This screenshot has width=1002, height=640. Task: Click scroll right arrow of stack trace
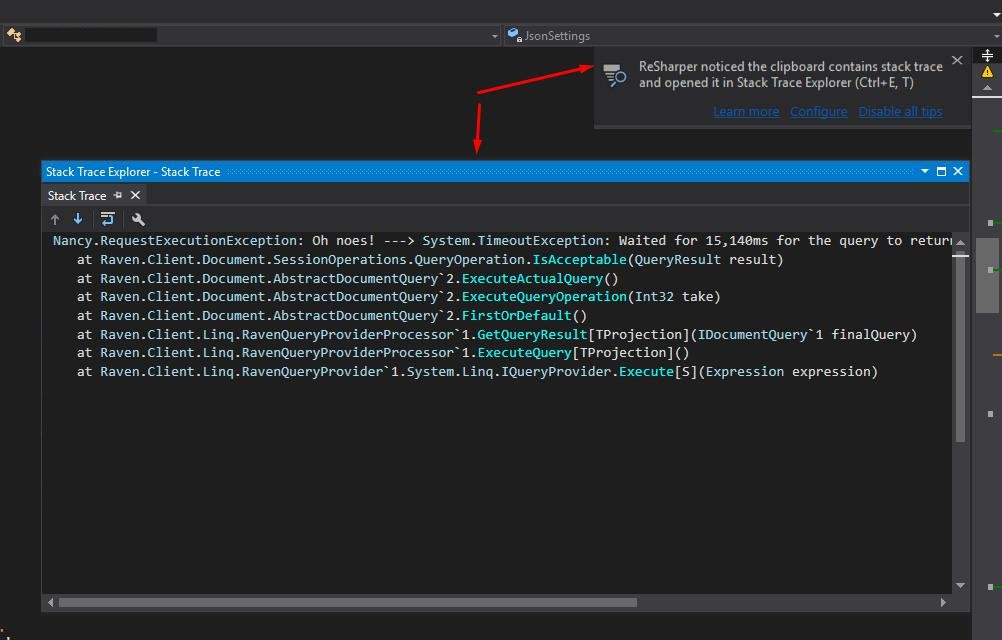pos(943,602)
